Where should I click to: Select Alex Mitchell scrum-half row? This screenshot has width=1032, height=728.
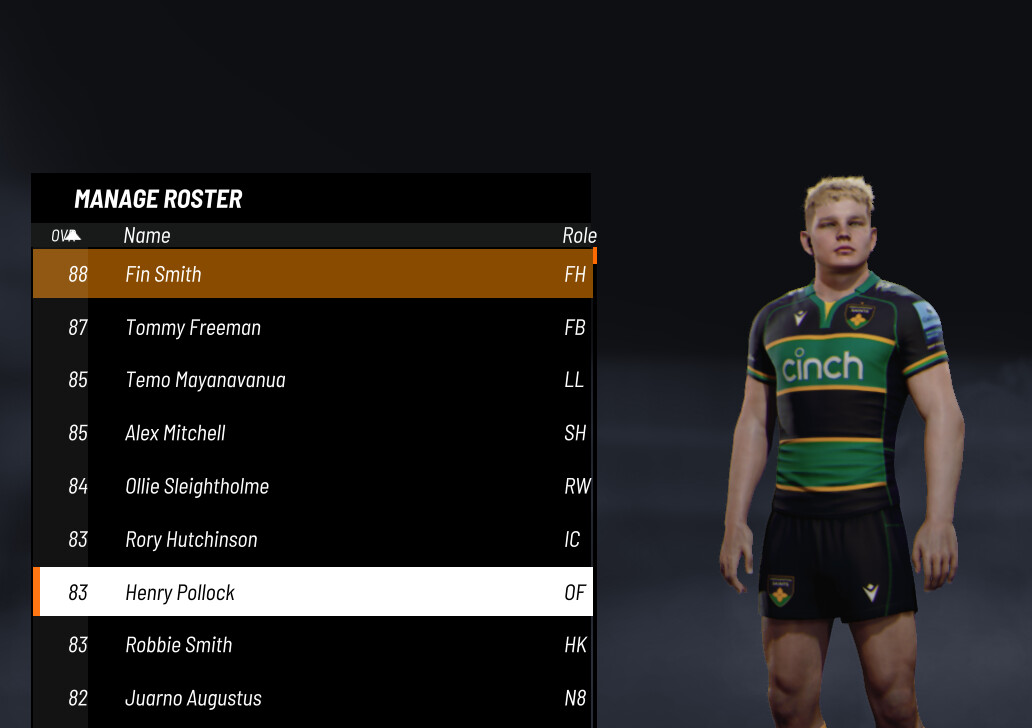(x=313, y=433)
